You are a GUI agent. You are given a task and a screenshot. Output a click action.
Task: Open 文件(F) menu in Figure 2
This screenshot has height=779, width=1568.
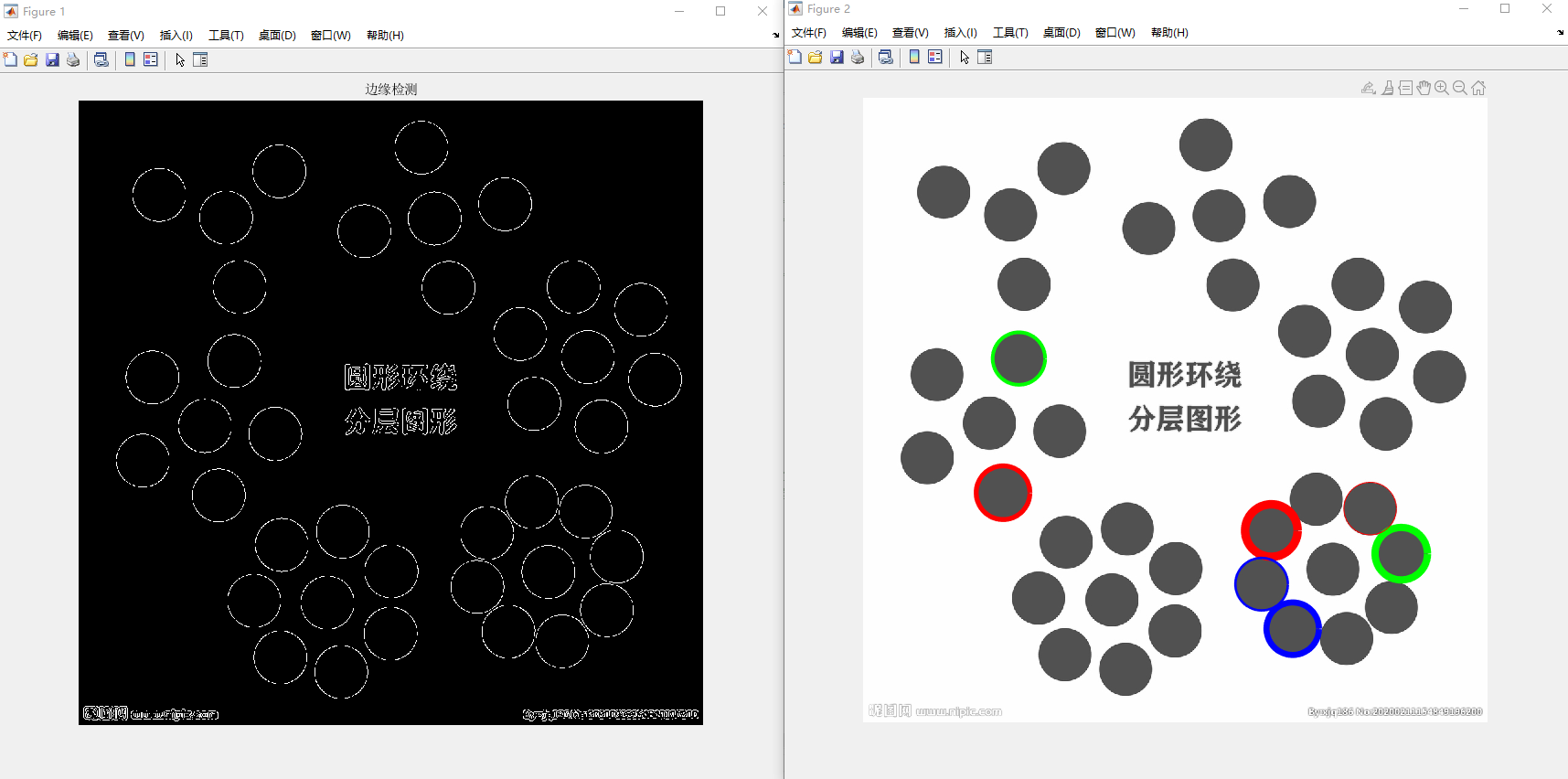(x=809, y=33)
